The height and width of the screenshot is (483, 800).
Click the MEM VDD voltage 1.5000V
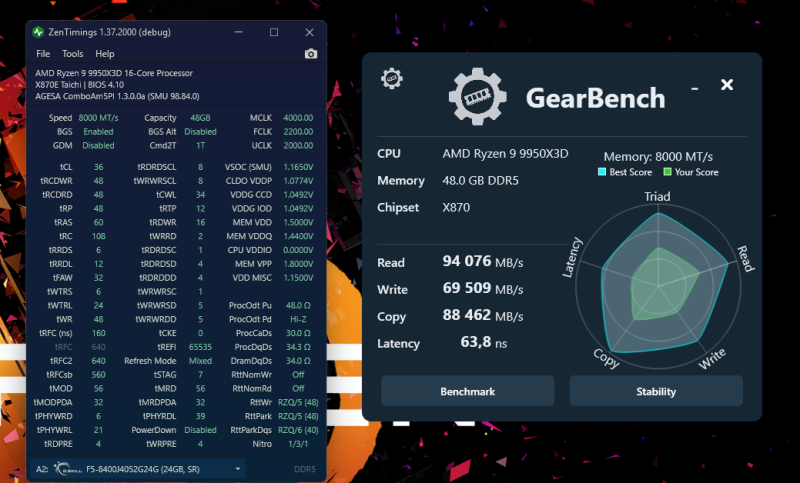coord(298,222)
